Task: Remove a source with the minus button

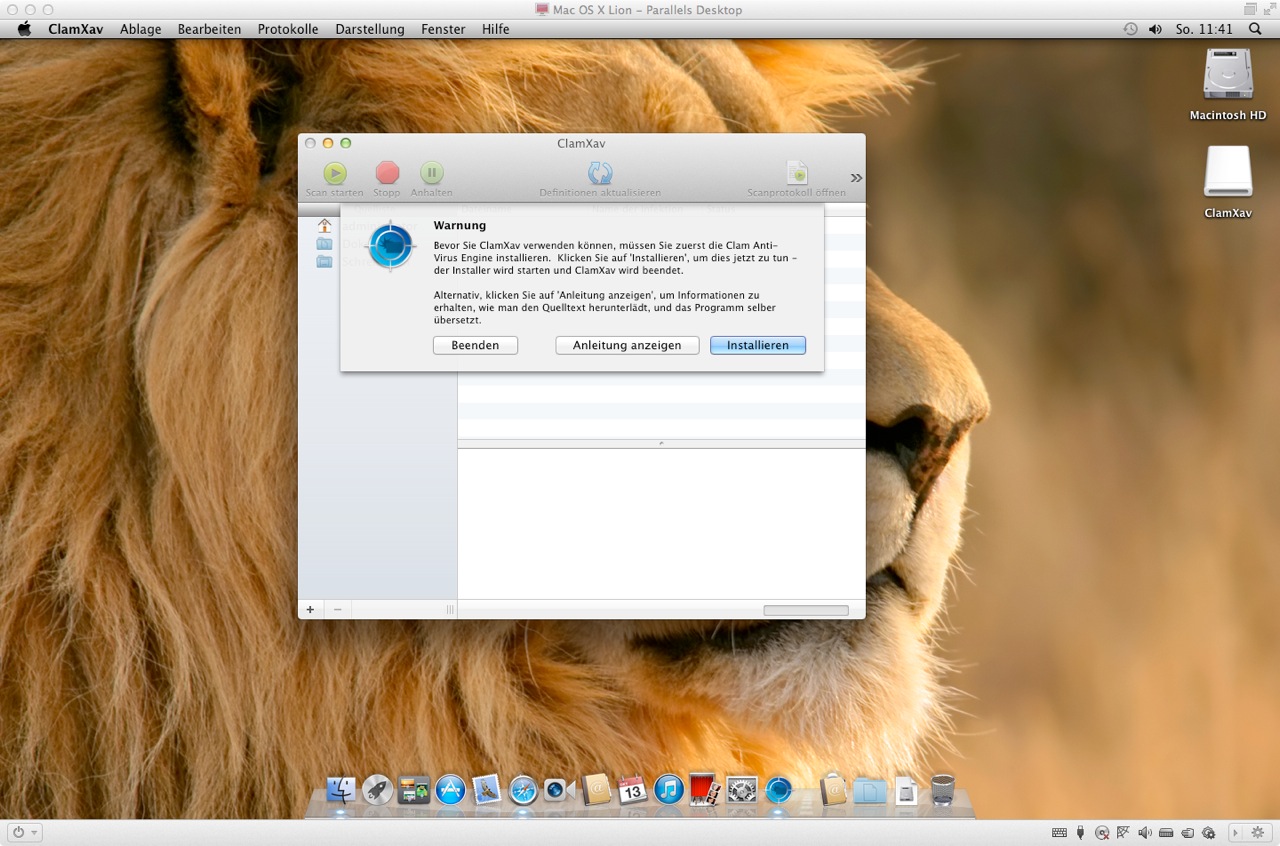Action: tap(337, 609)
